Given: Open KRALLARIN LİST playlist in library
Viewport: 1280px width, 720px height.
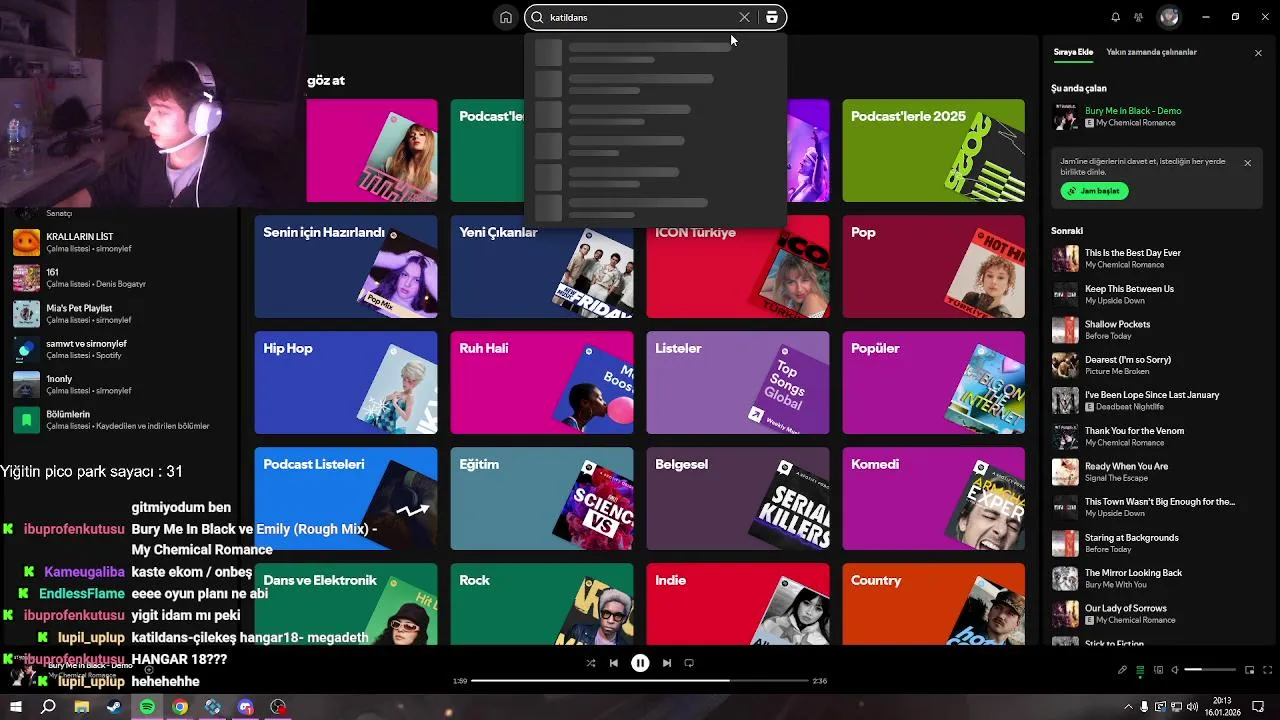Looking at the screenshot, I should (120, 242).
